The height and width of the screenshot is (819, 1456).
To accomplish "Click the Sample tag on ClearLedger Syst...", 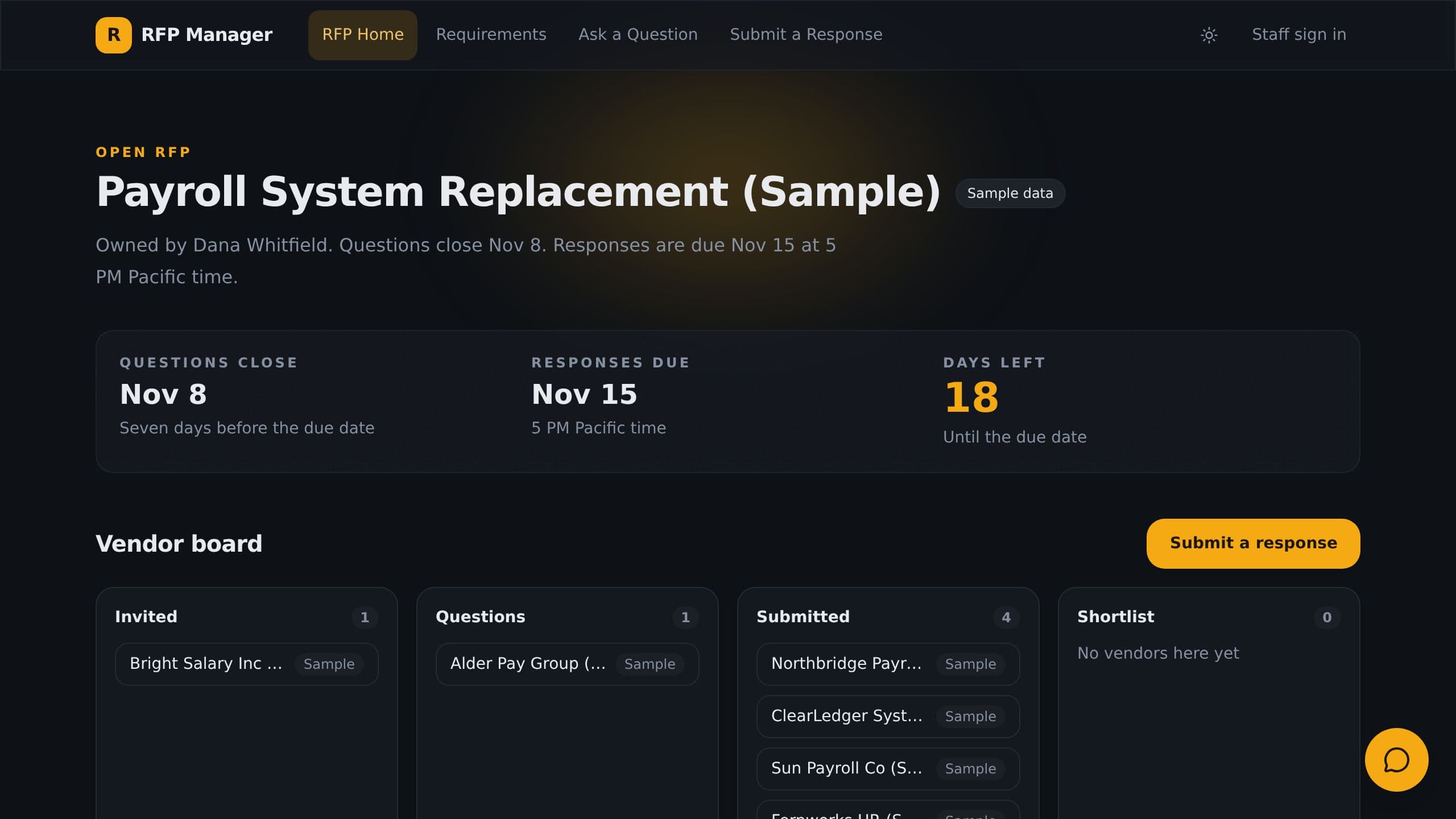I will point(970,716).
